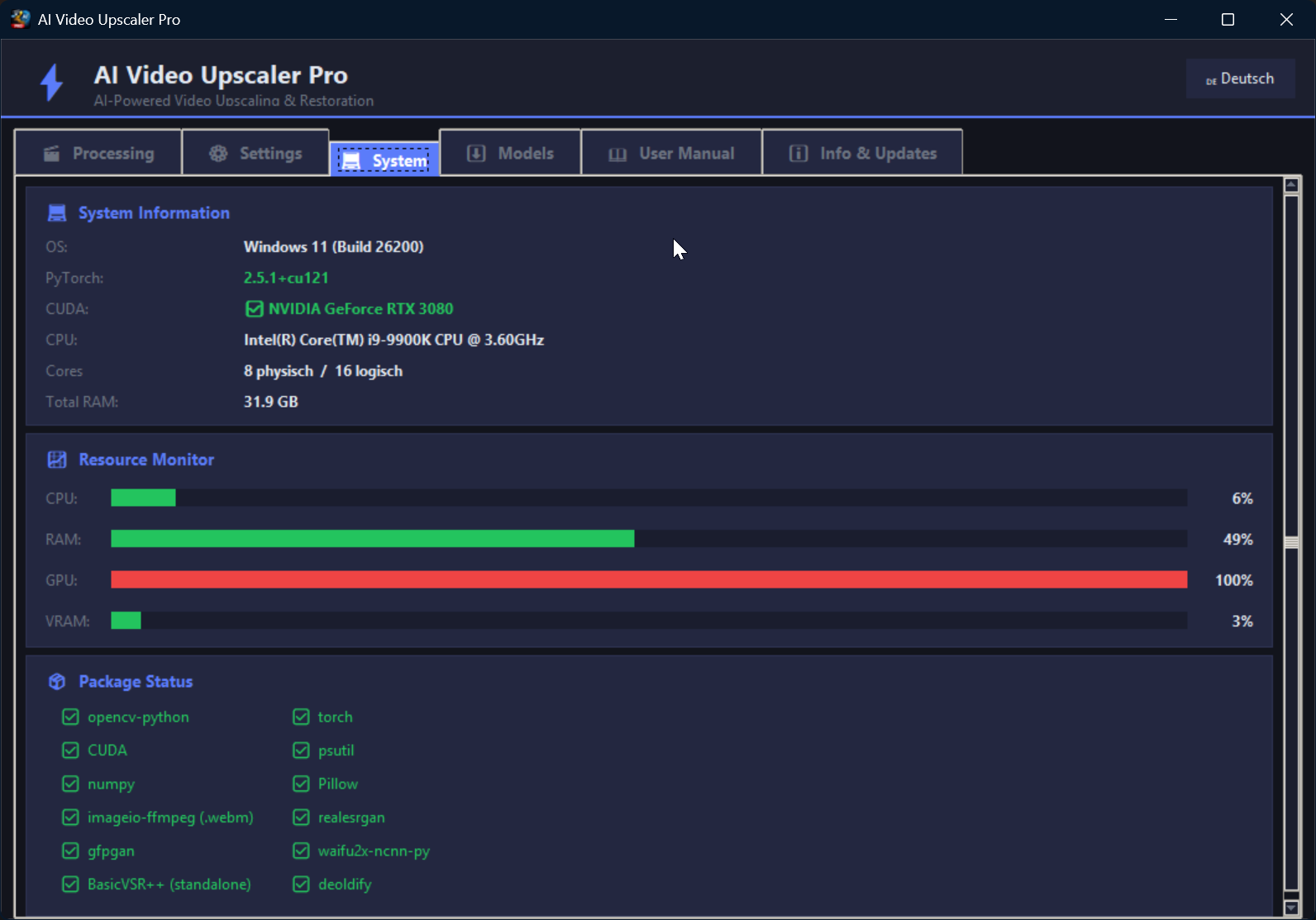
Task: Click the Models tab download icon
Action: tap(476, 154)
